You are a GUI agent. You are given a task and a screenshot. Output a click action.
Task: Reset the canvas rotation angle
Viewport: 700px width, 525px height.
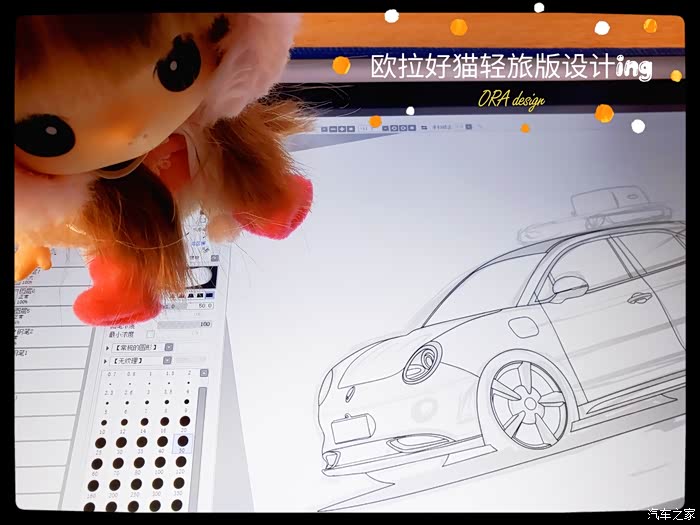pyautogui.click(x=412, y=128)
